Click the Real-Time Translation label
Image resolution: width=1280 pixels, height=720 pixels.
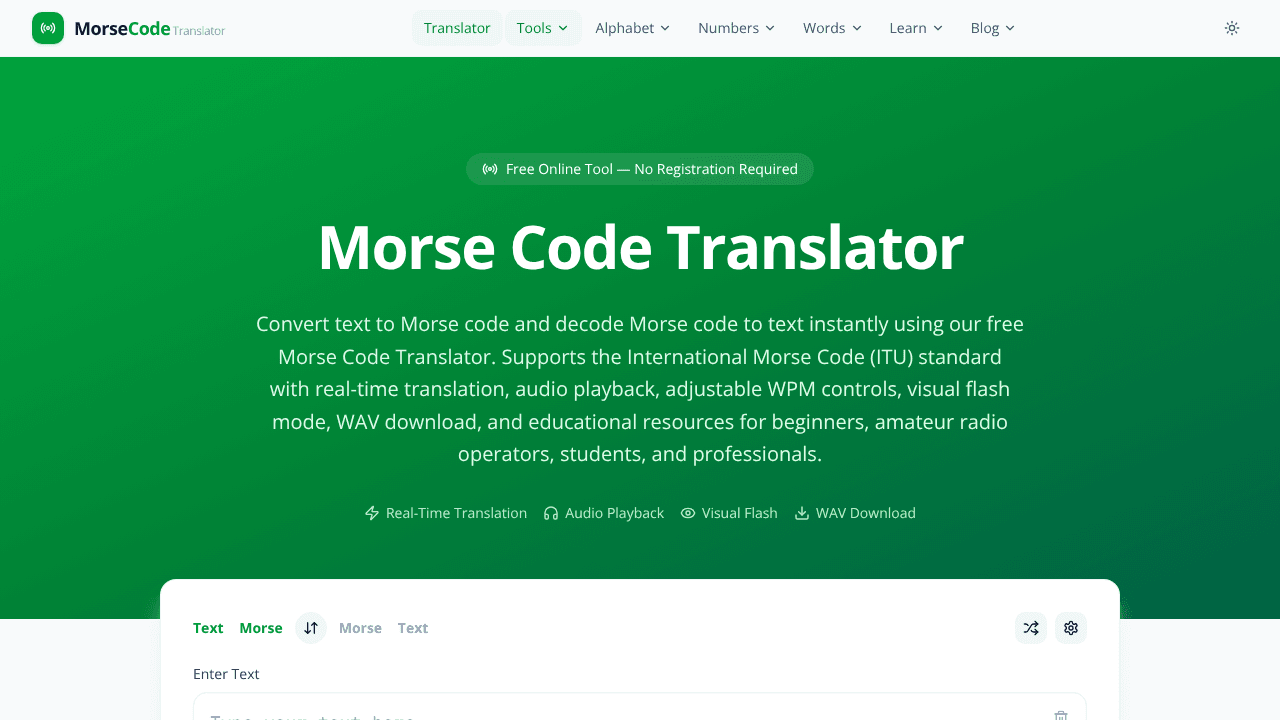(456, 513)
